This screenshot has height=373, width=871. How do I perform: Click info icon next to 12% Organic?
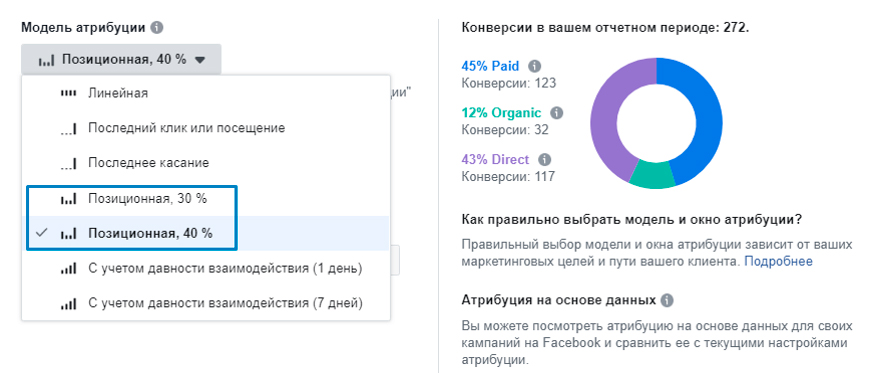[556, 113]
